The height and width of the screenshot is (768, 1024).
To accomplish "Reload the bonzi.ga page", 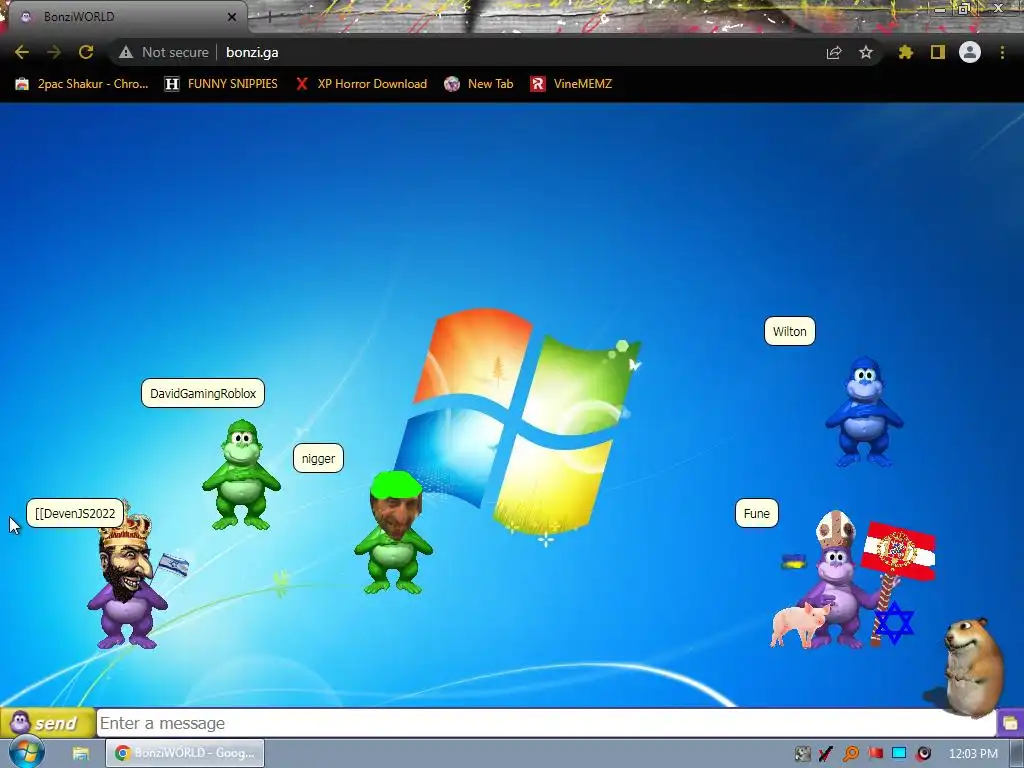I will [86, 52].
